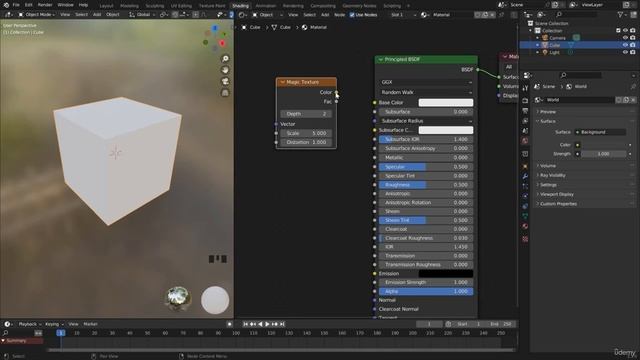Enable the Use Nodes checkbox
Viewport: 640px width, 360px height.
tap(352, 15)
